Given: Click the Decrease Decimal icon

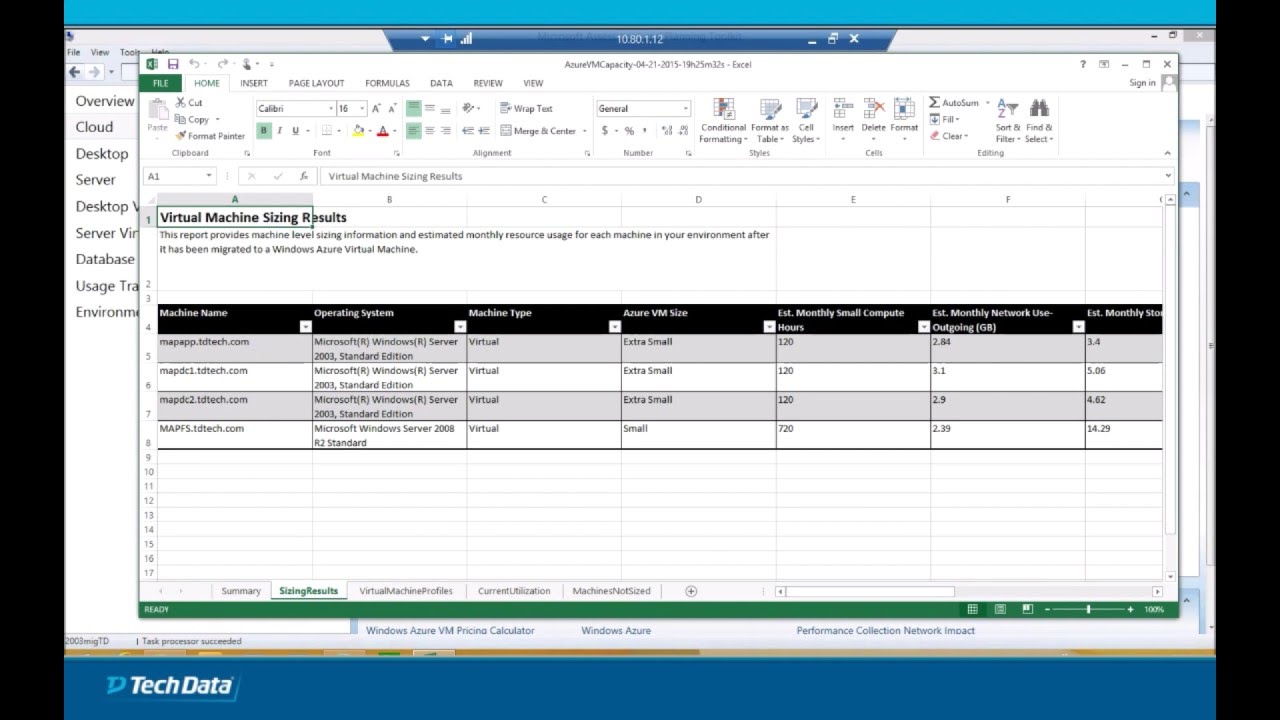Looking at the screenshot, I should click(683, 131).
